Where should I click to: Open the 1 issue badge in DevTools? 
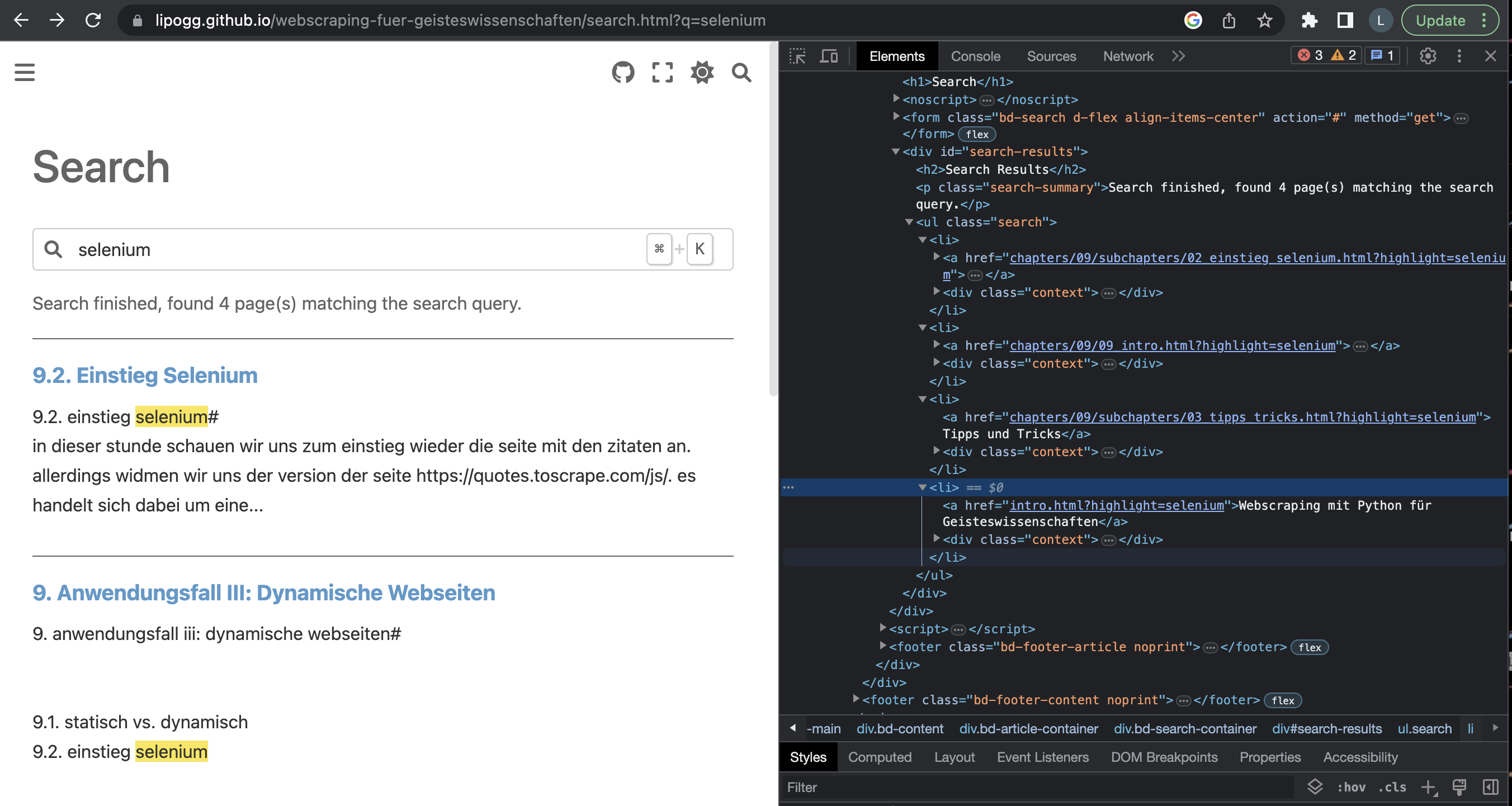pyautogui.click(x=1382, y=56)
